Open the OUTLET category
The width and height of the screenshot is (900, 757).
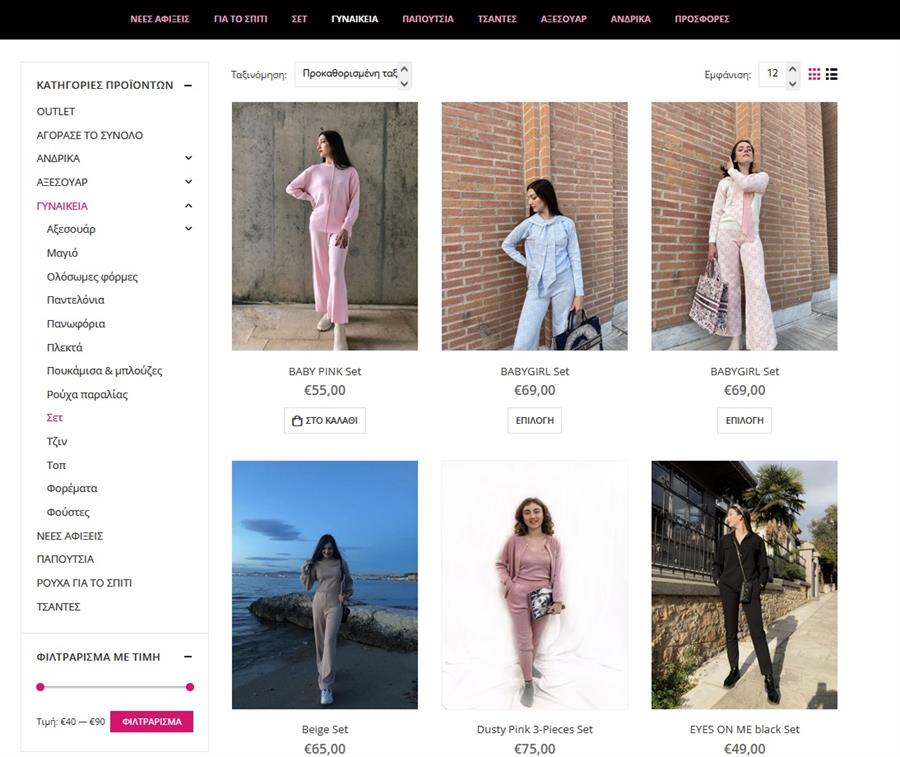(x=56, y=111)
